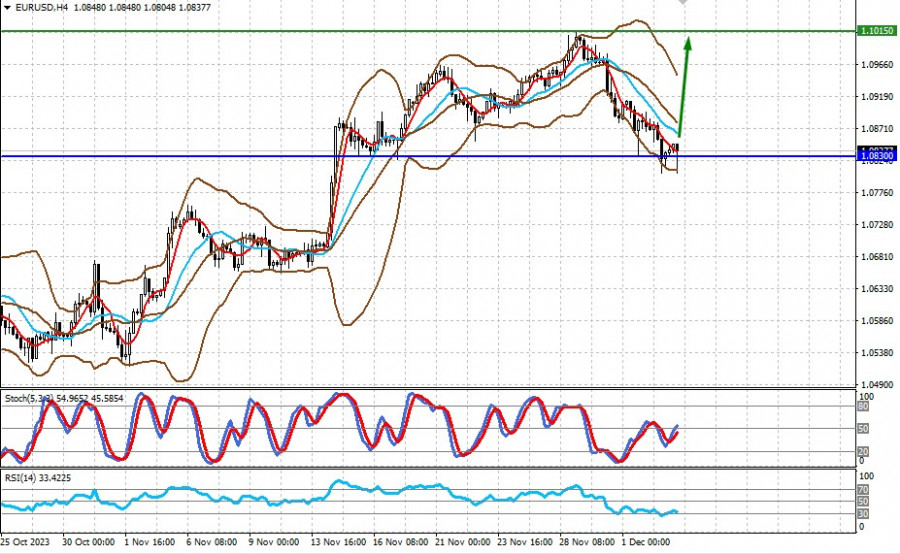
Task: Click the 1.09190 price axis value
Action: (878, 96)
